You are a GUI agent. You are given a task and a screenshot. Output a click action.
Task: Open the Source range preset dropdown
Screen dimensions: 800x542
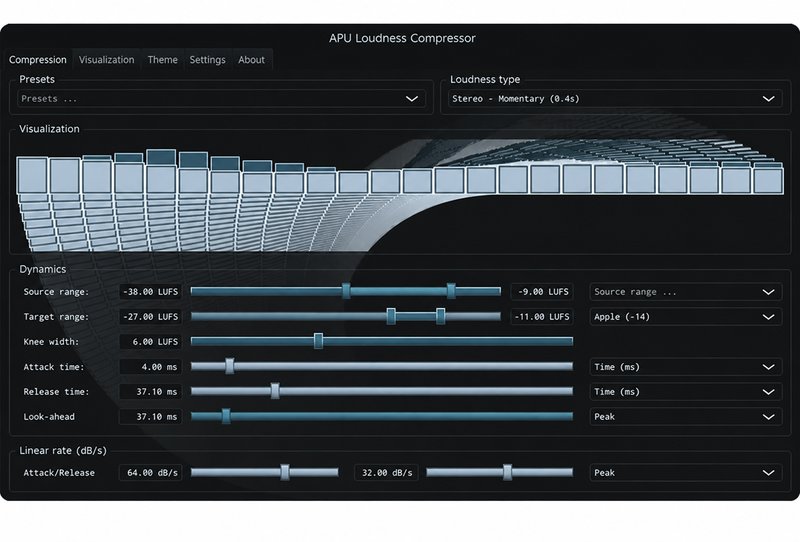[x=685, y=292]
